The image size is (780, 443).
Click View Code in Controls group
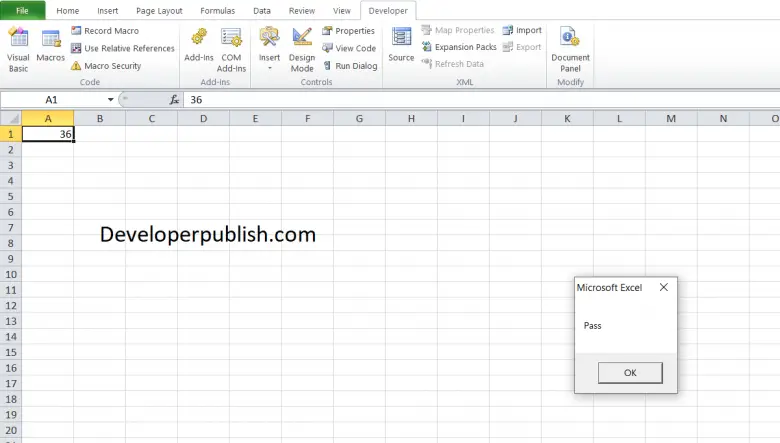point(349,48)
